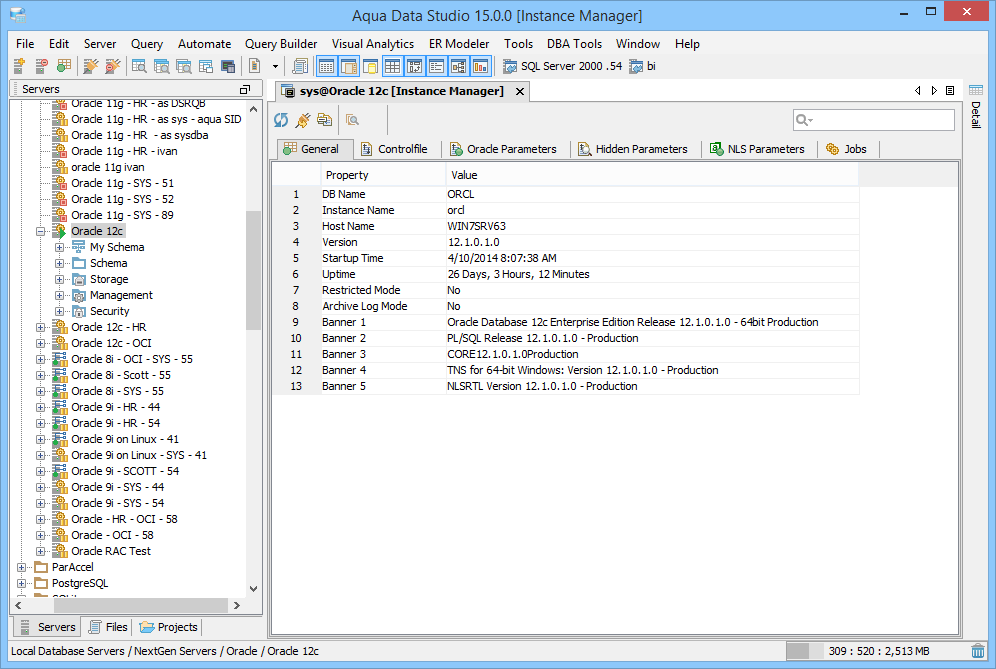Close the sys@Oracle 12c Instance Manager tab
996x669 pixels.
click(x=520, y=91)
